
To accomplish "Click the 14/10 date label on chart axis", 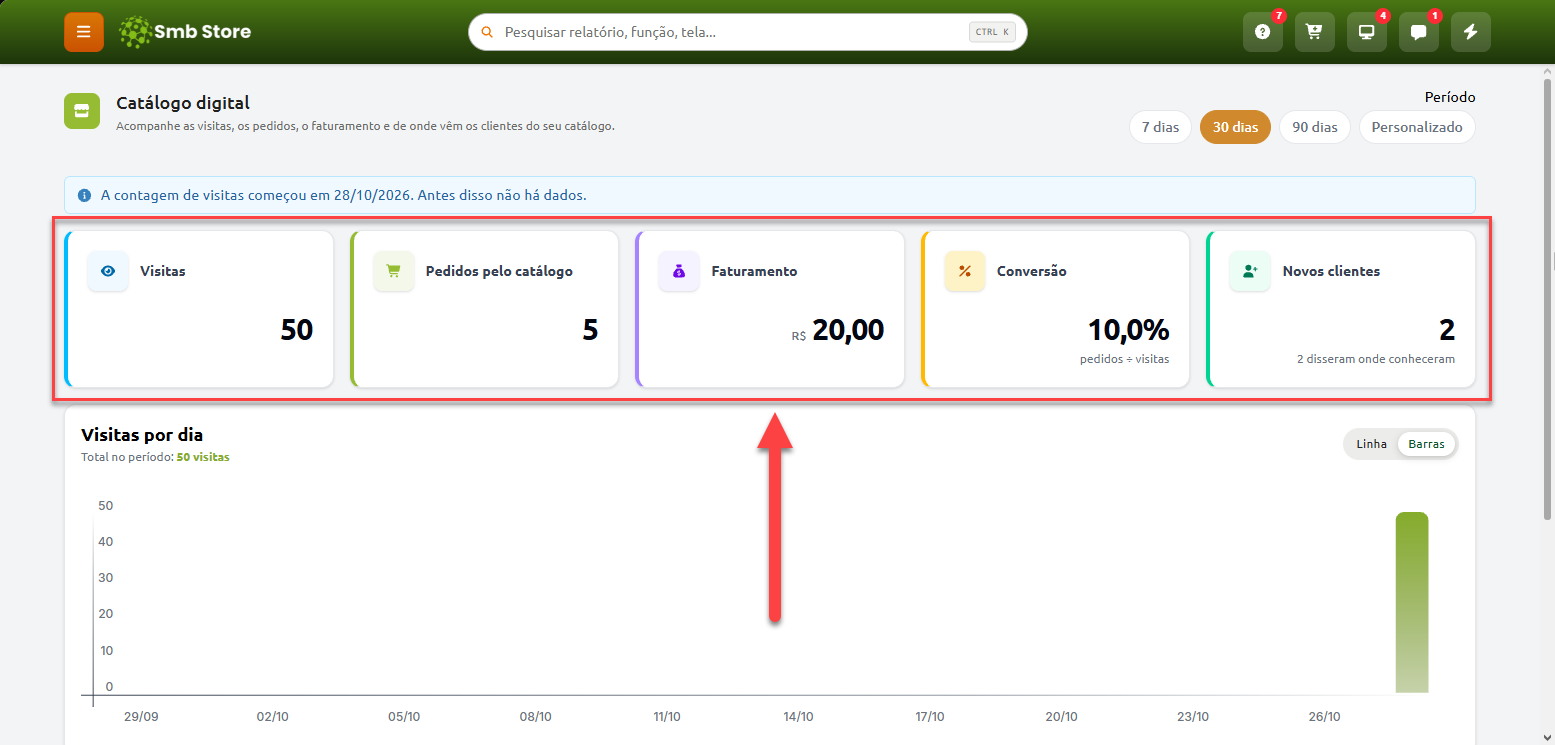I will click(x=798, y=717).
